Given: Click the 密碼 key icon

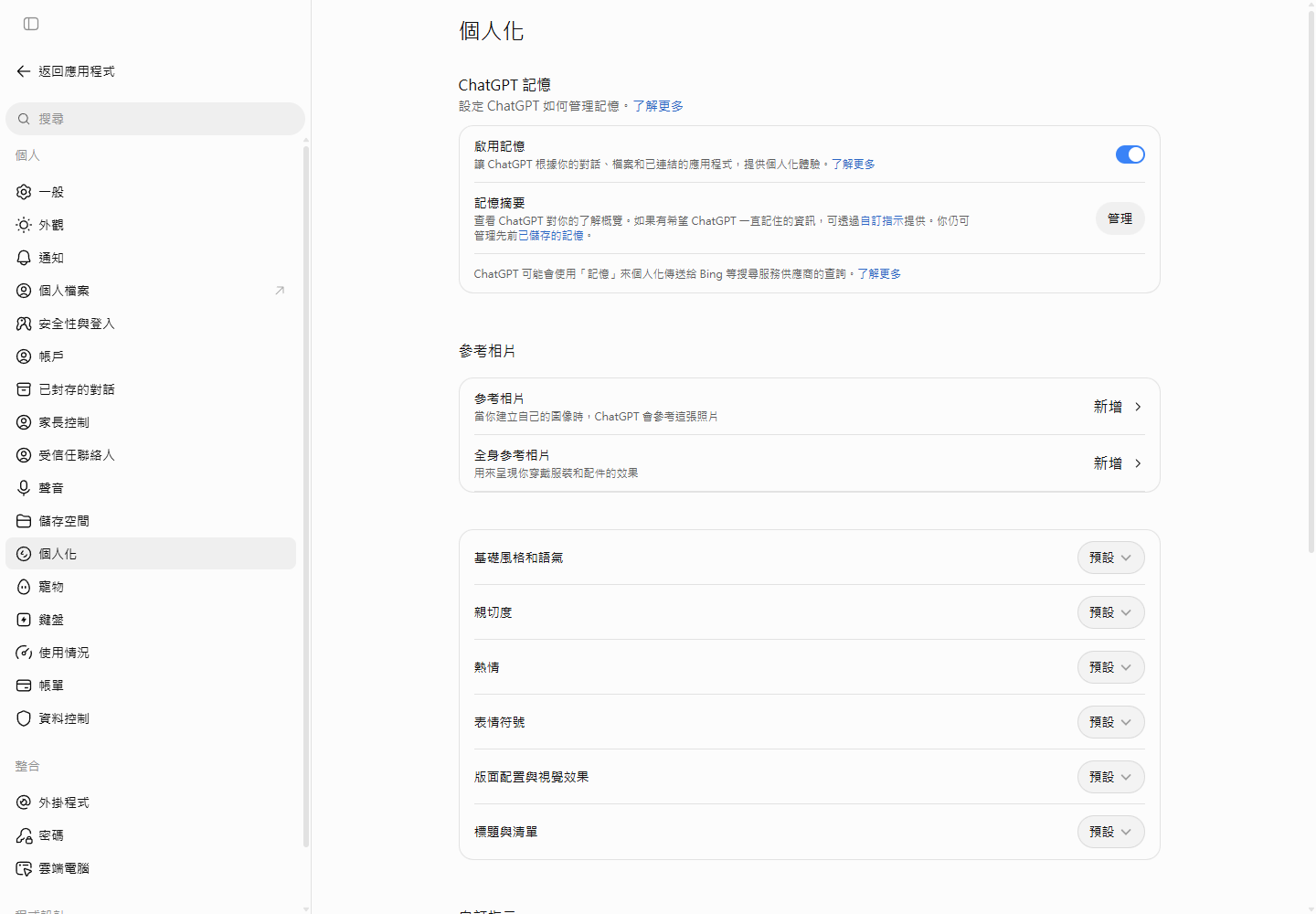Looking at the screenshot, I should [24, 835].
